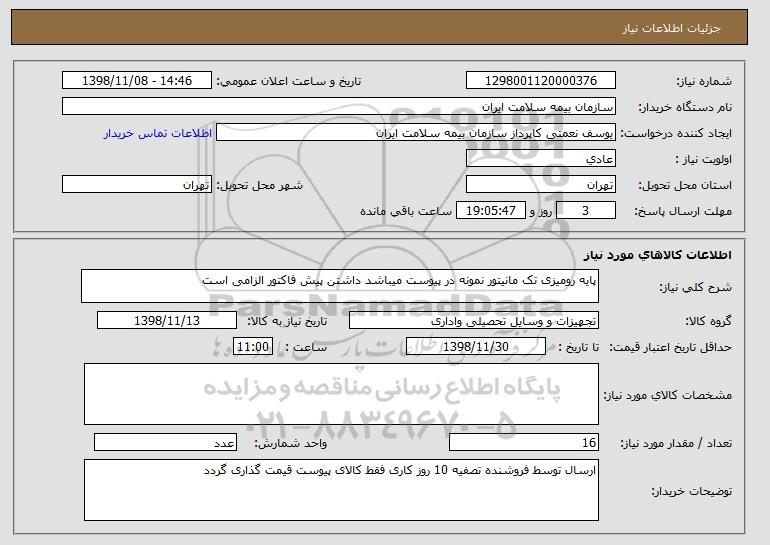Click the label گروه کالا
This screenshot has height=545, width=770.
pyautogui.click(x=708, y=322)
